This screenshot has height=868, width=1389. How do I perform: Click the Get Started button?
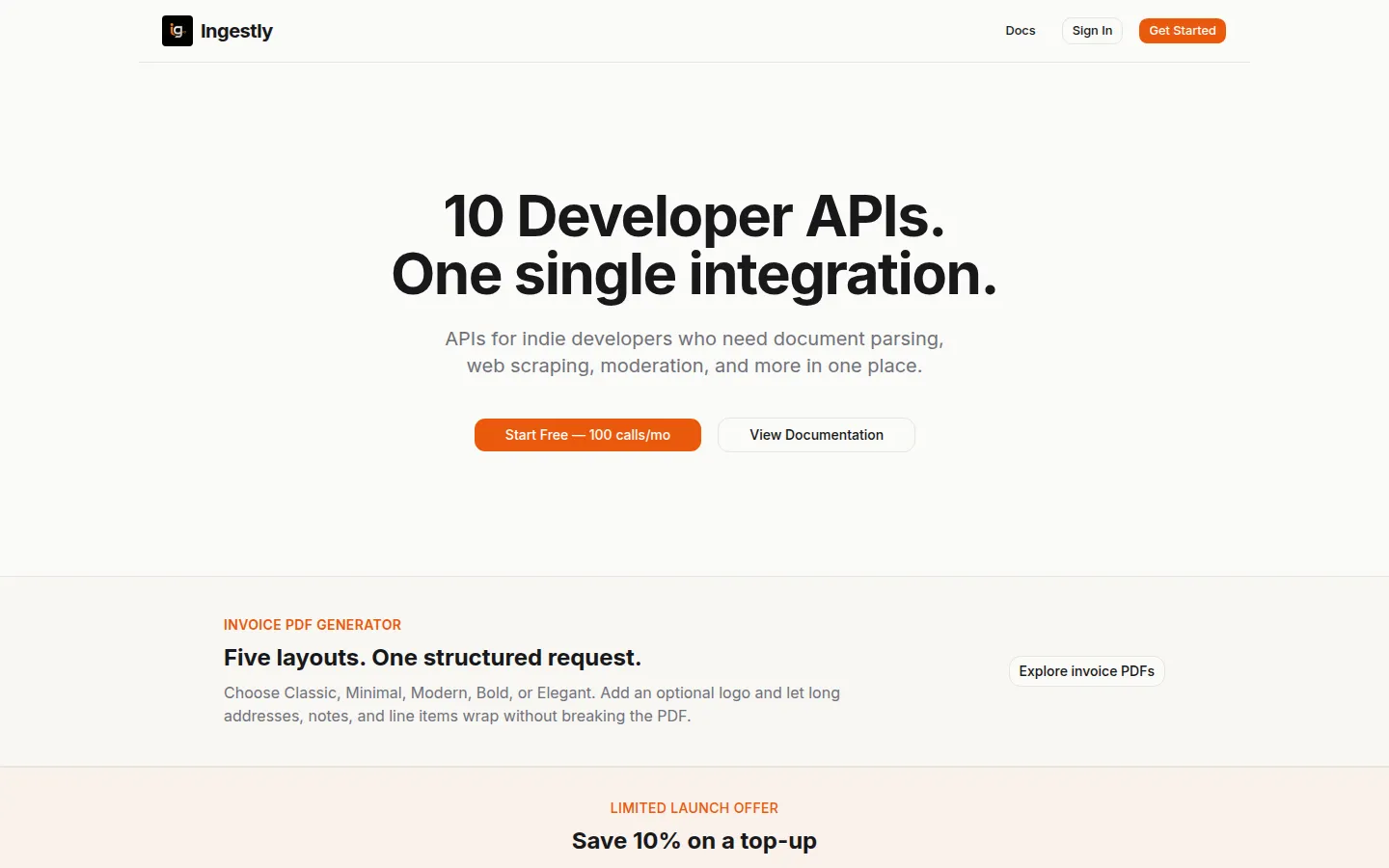1183,31
